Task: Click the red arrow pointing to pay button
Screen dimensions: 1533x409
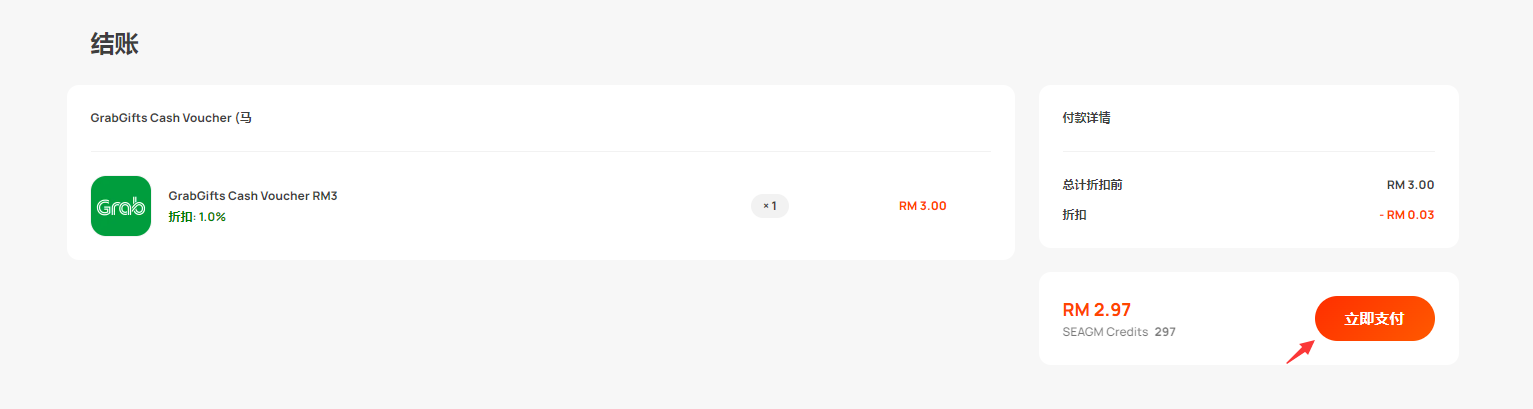Action: pos(1299,351)
